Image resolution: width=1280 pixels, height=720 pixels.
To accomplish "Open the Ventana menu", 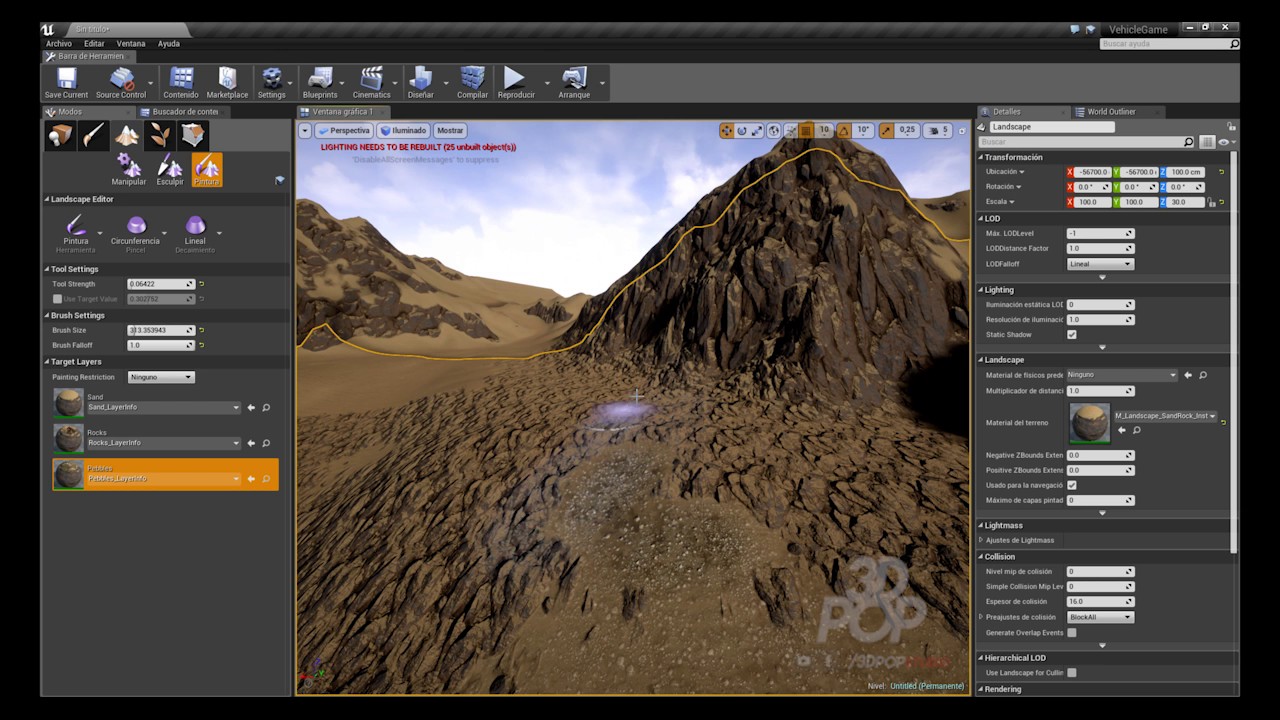I will [131, 44].
